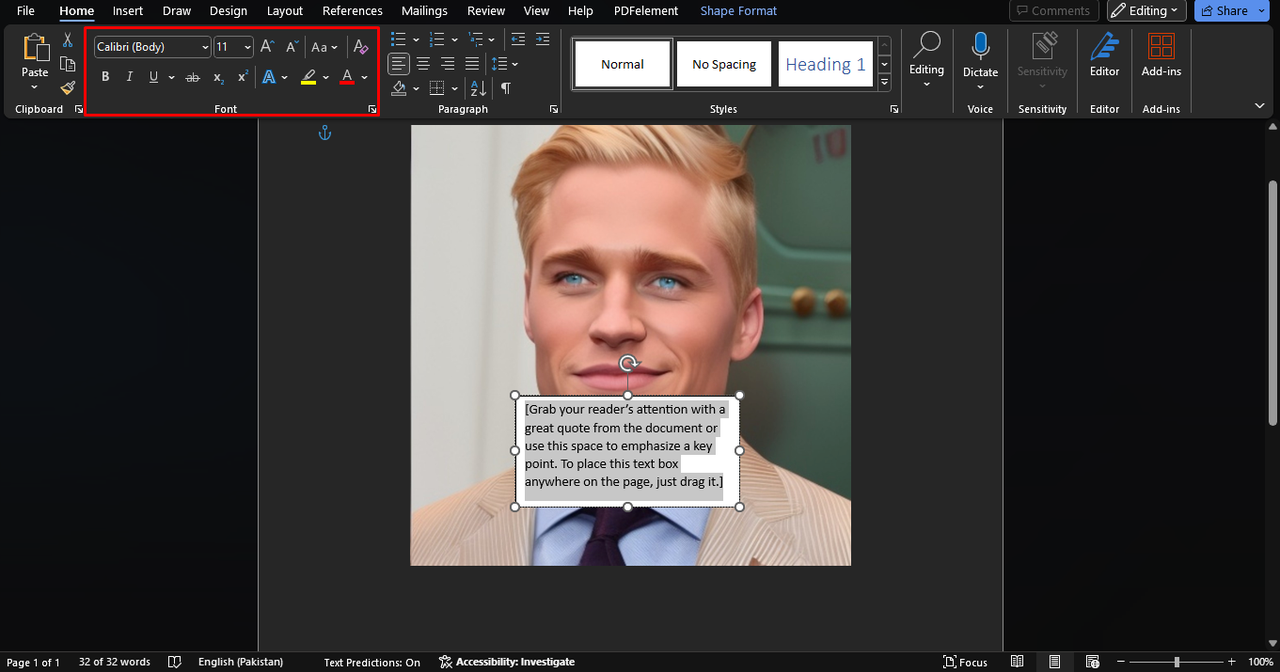Expand the Styles gallery More arrow
The height and width of the screenshot is (672, 1280).
pyautogui.click(x=885, y=82)
